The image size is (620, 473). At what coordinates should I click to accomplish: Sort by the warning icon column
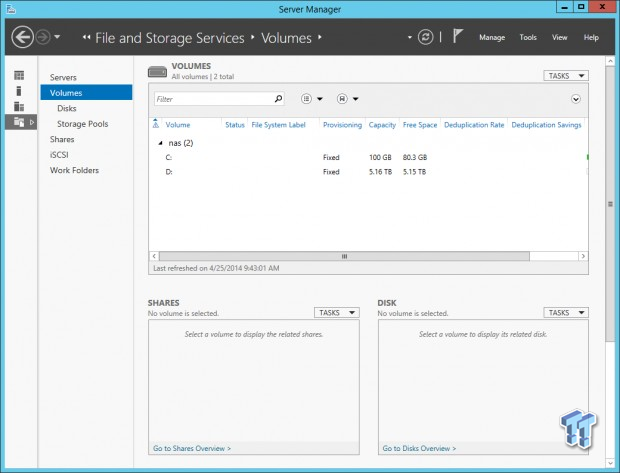coord(155,125)
